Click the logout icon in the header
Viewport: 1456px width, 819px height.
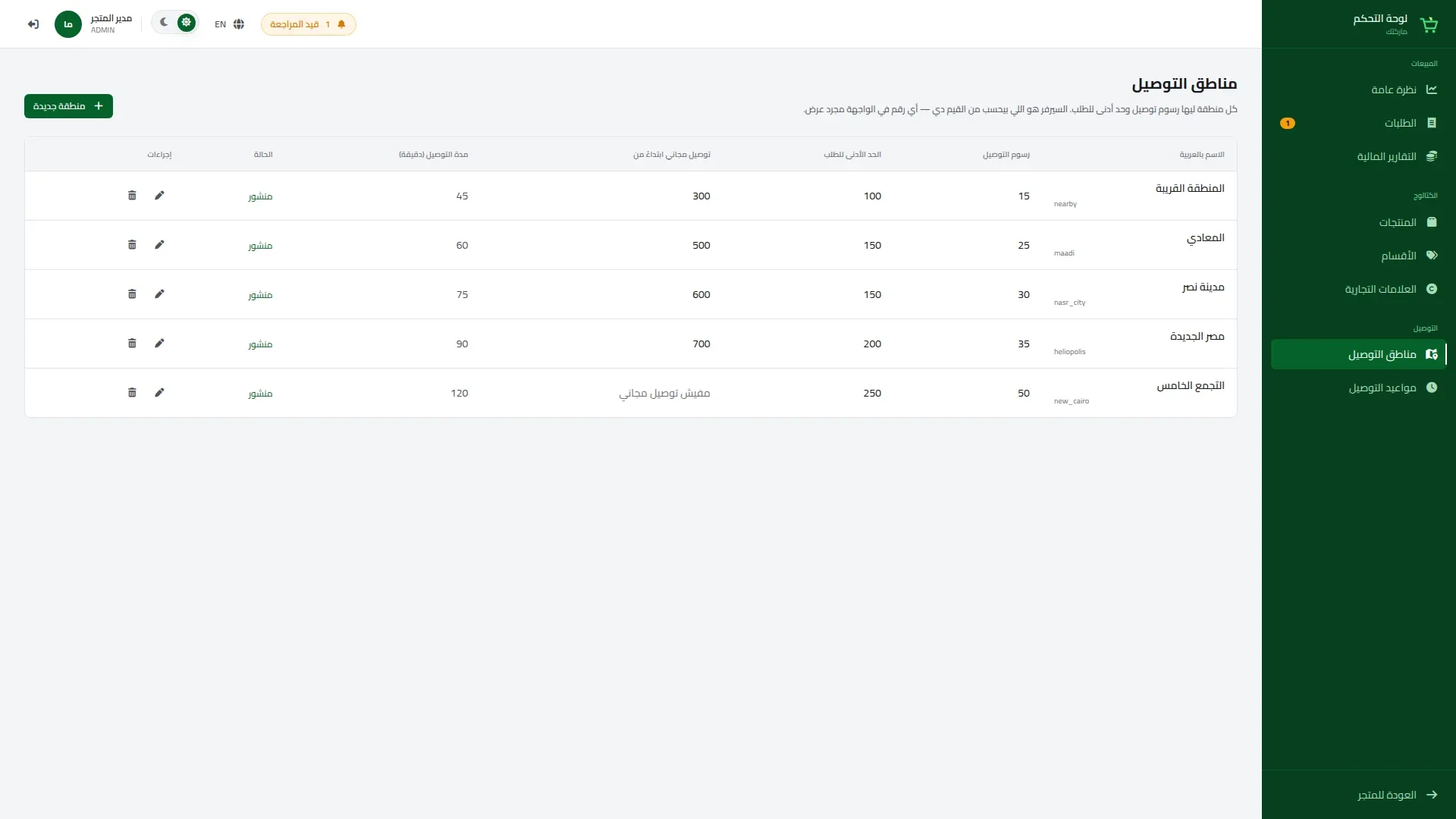(33, 24)
